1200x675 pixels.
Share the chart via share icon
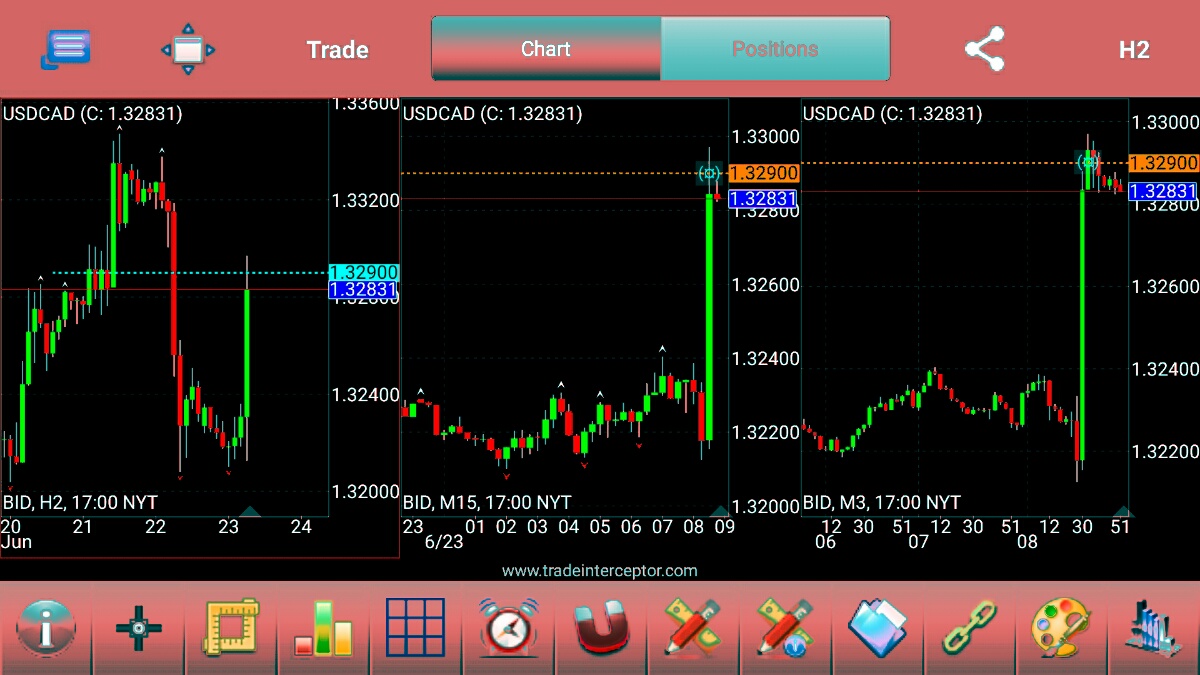(984, 49)
